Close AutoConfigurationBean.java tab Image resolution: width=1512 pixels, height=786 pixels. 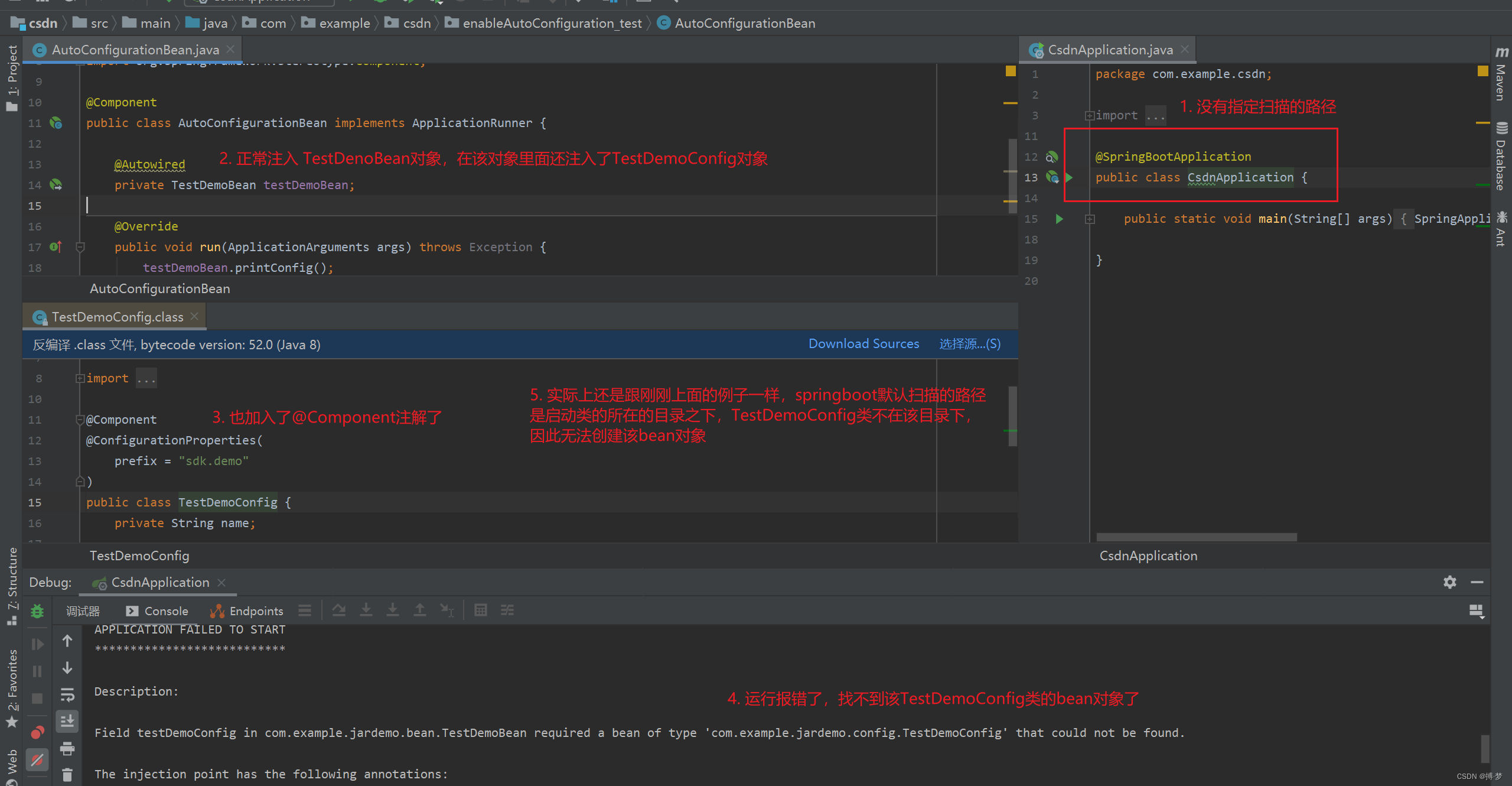click(x=231, y=50)
